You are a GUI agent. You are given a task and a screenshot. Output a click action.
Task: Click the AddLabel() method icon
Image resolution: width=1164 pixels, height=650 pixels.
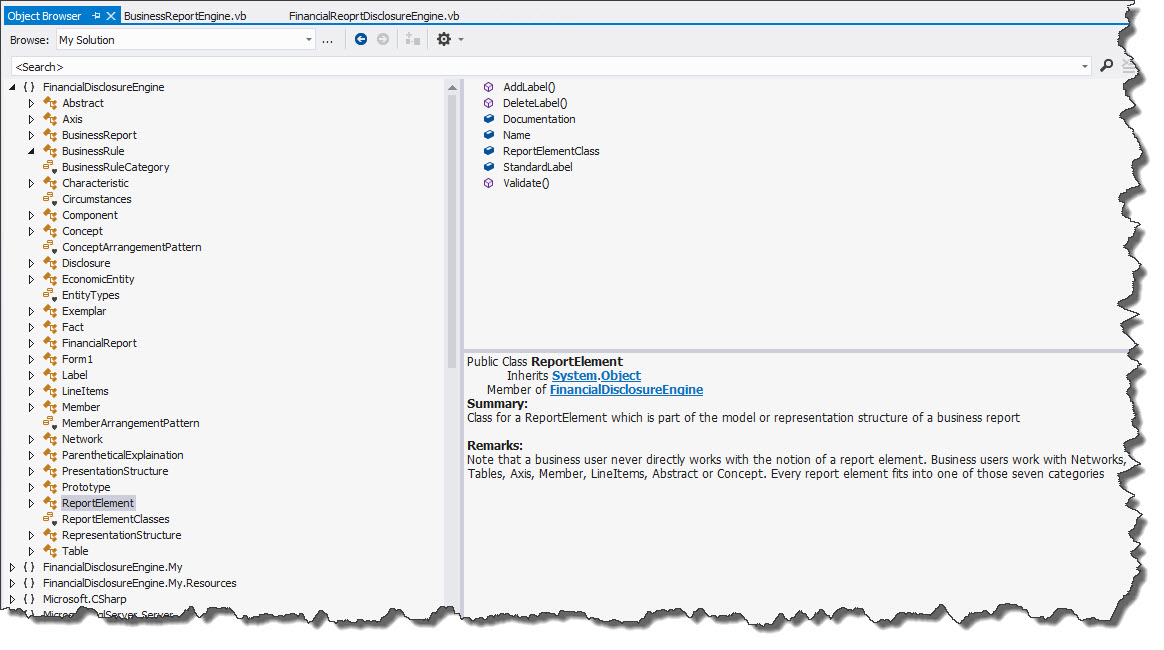tap(488, 87)
